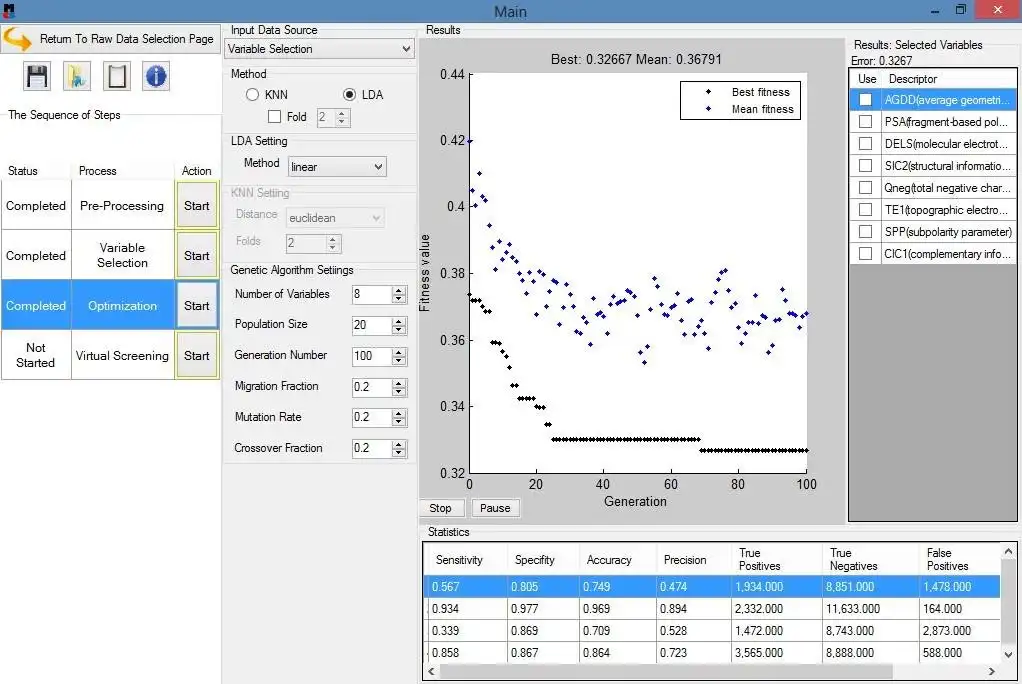Viewport: 1022px width, 684px height.
Task: Click the True Positives column header
Action: click(x=777, y=559)
